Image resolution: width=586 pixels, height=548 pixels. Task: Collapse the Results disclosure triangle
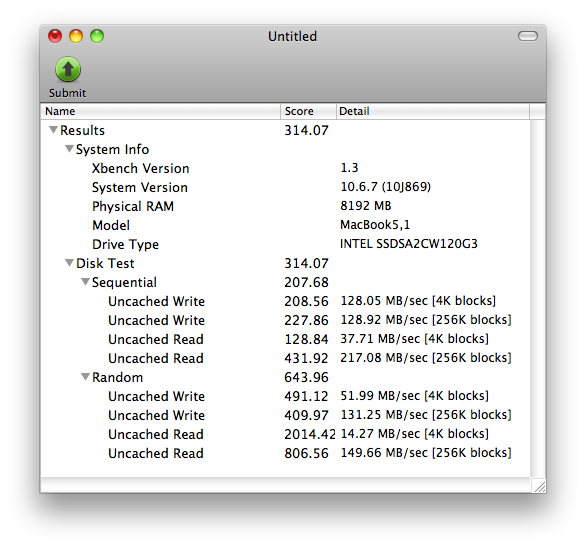53,130
